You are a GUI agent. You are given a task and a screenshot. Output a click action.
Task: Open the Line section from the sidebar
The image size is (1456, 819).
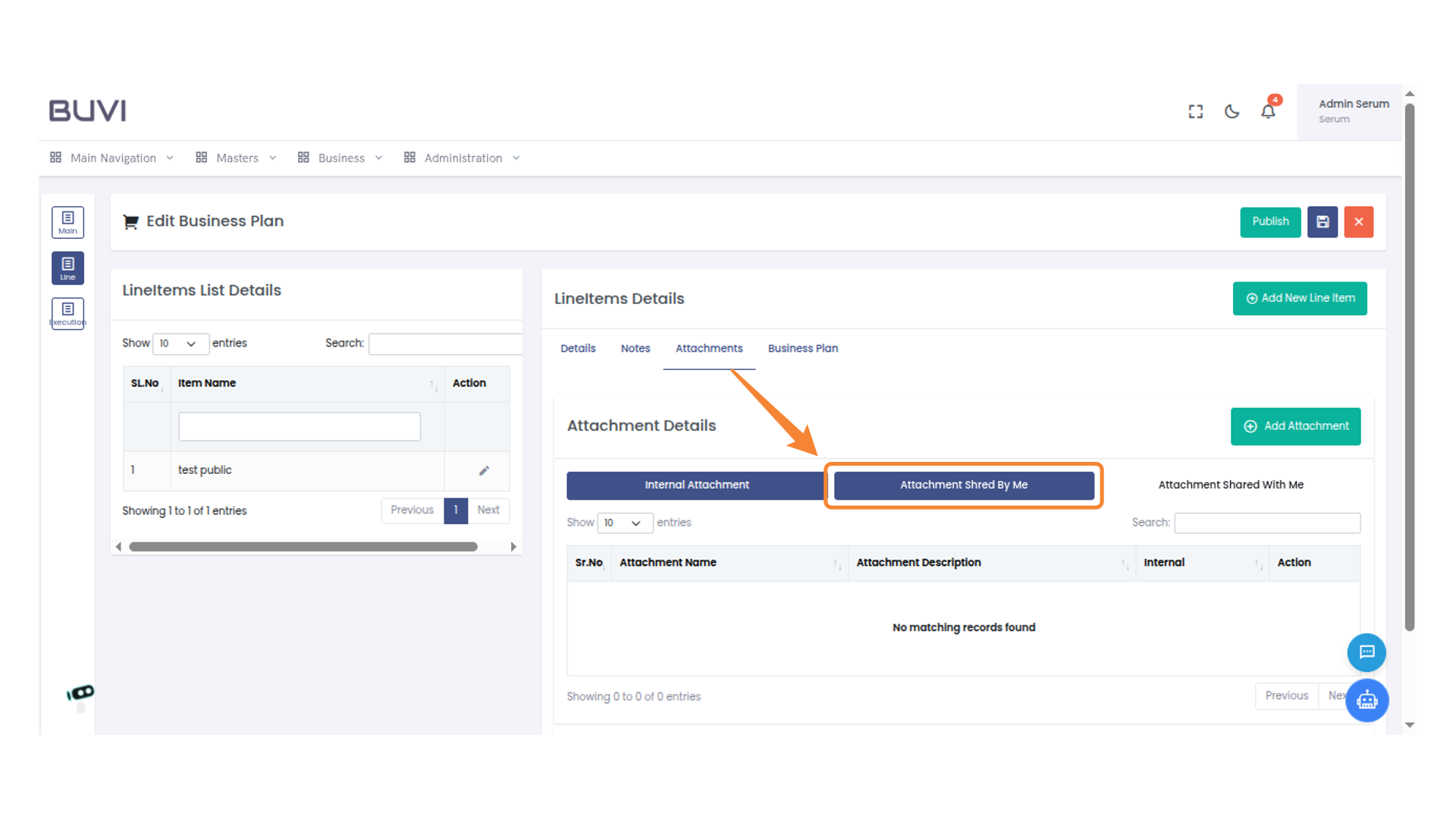click(67, 268)
